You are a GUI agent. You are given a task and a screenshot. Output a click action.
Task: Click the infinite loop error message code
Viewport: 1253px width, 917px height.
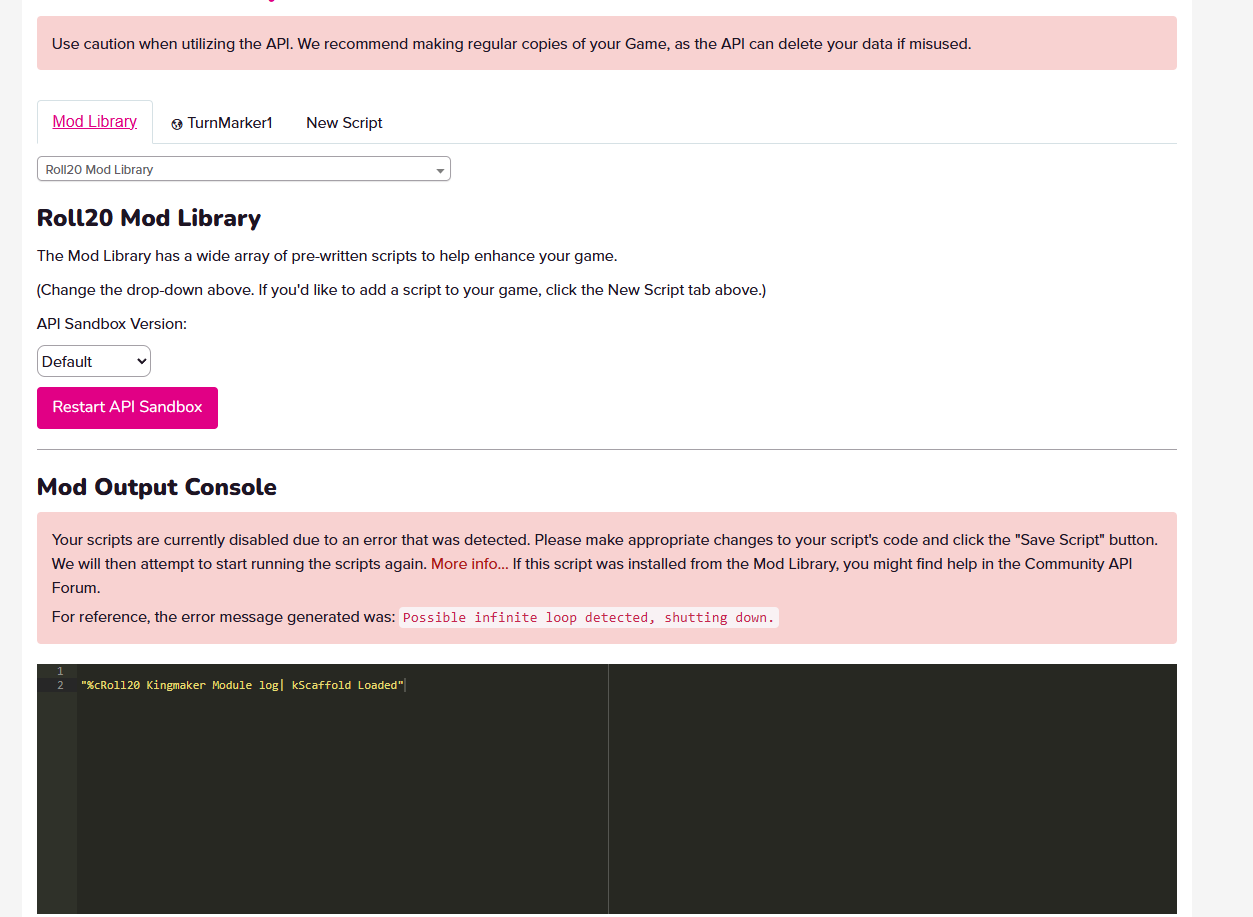pyautogui.click(x=588, y=617)
